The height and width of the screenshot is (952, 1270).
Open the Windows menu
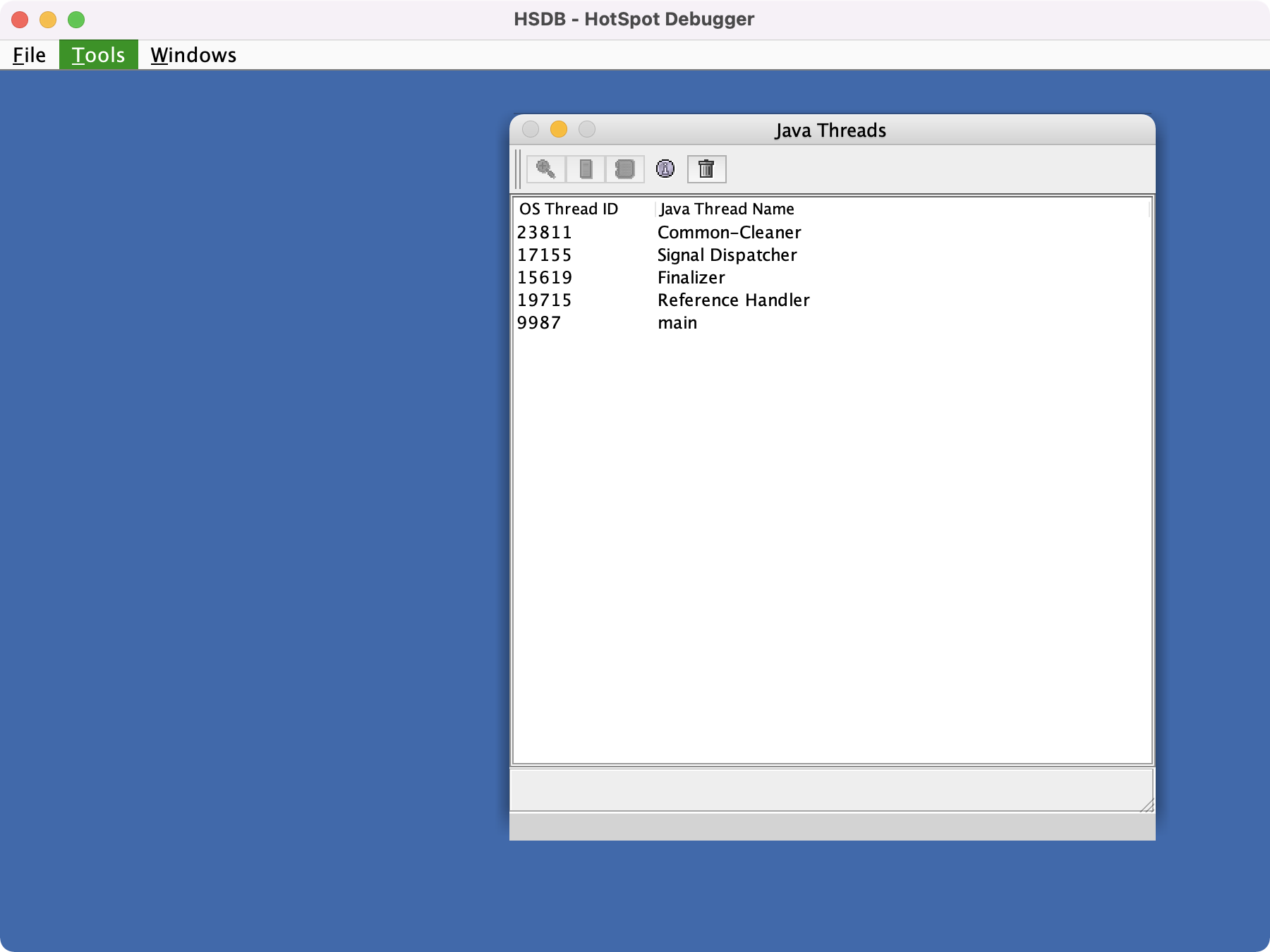coord(193,55)
